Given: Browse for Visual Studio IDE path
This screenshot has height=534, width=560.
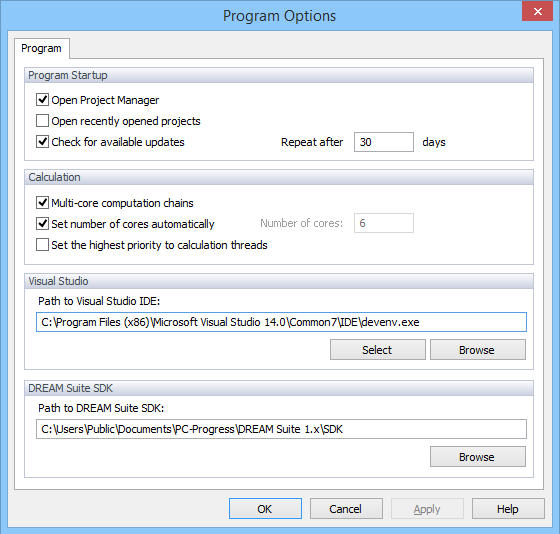Looking at the screenshot, I should [478, 350].
